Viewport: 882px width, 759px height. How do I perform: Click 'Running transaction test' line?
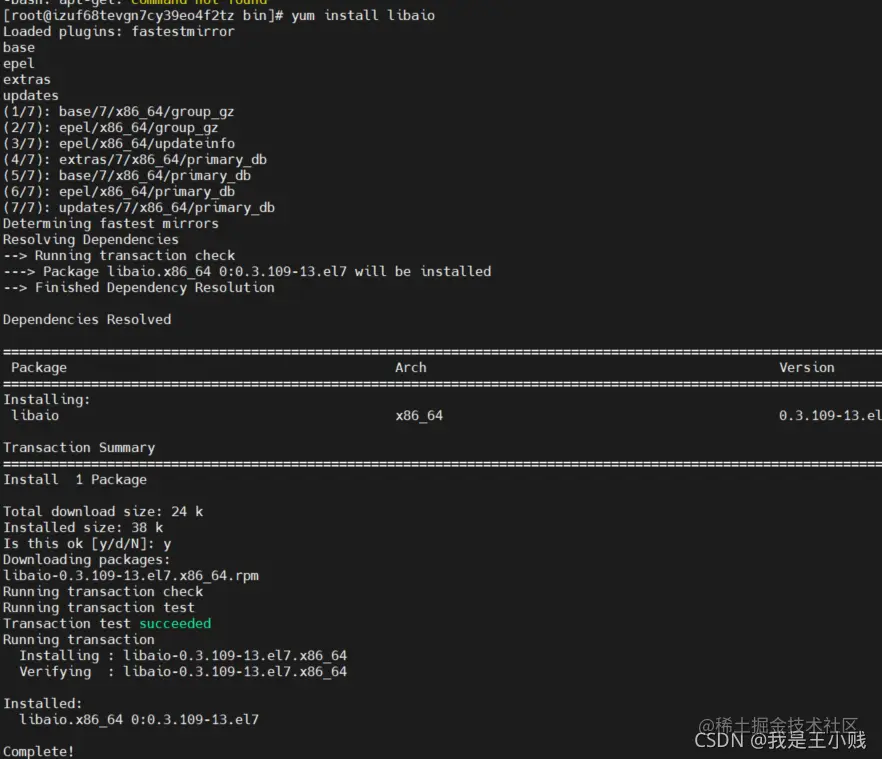98,608
